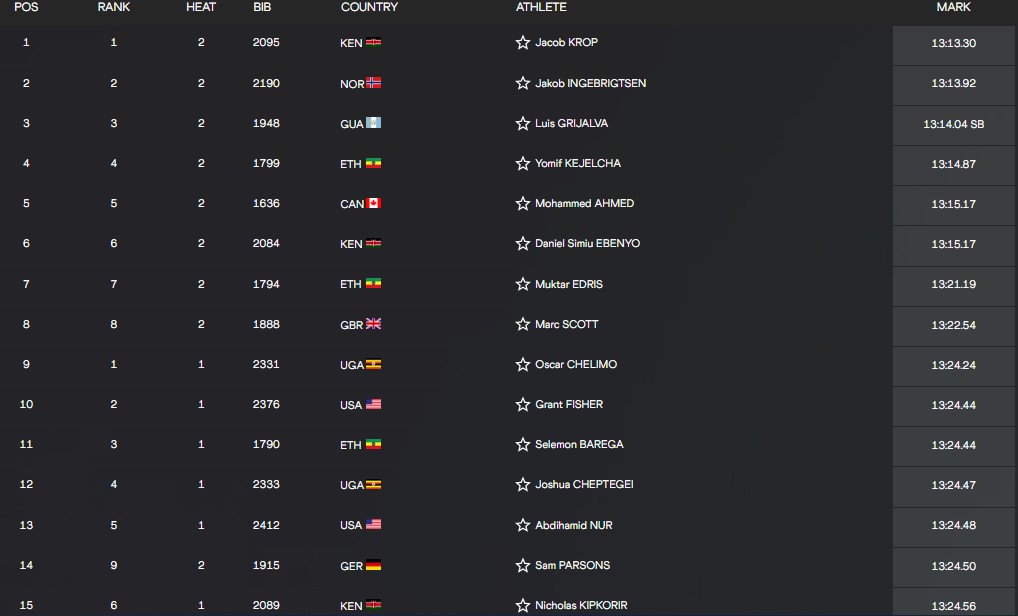Viewport: 1018px width, 616px height.
Task: Mark Mohammed AHMED with the star icon
Action: [x=523, y=204]
